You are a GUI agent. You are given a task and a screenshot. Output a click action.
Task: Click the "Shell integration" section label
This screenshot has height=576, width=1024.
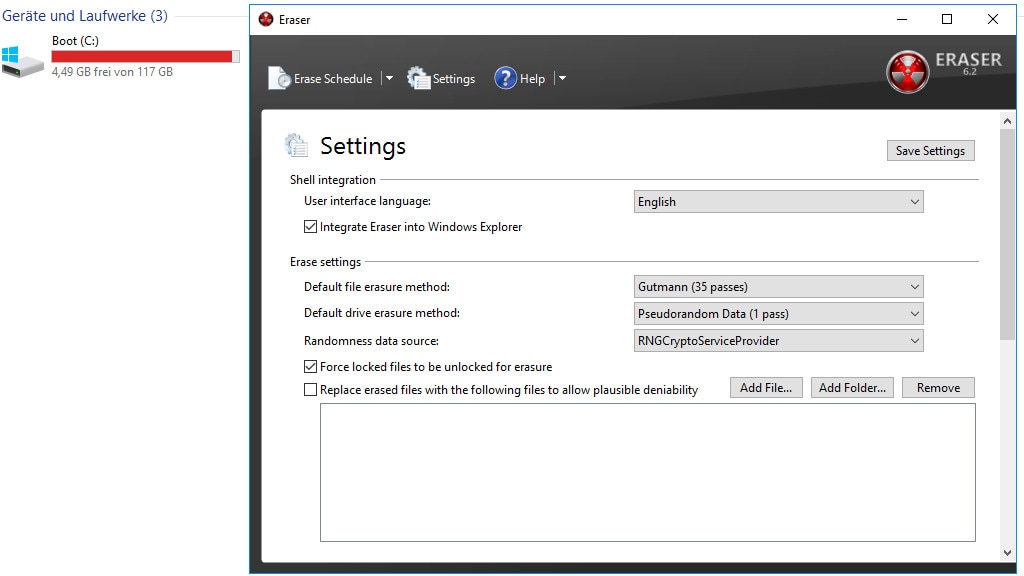pos(333,180)
